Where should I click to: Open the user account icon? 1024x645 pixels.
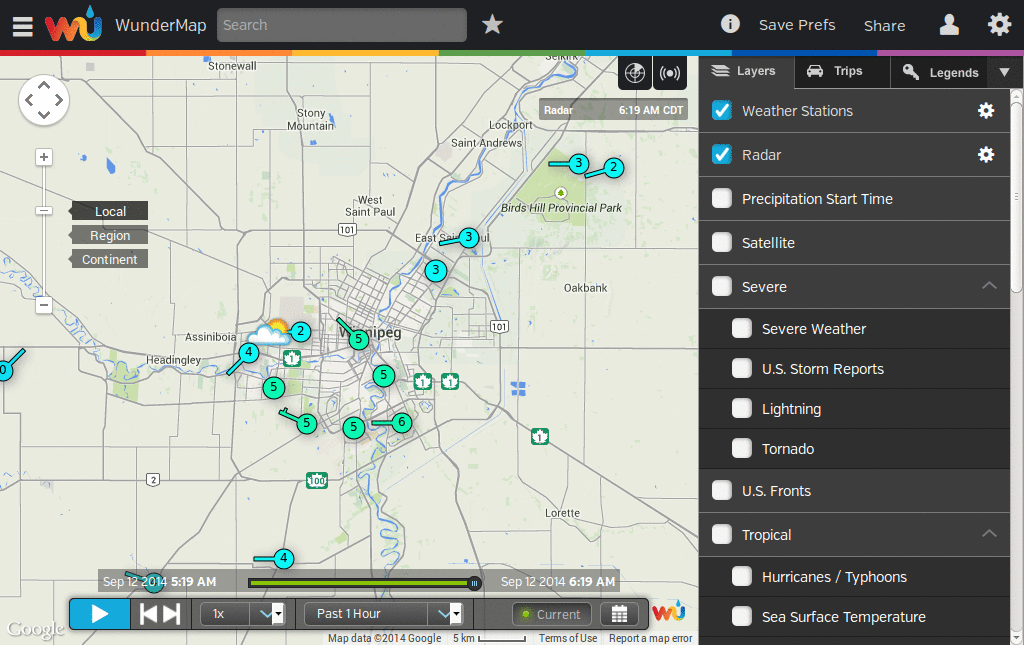point(949,25)
